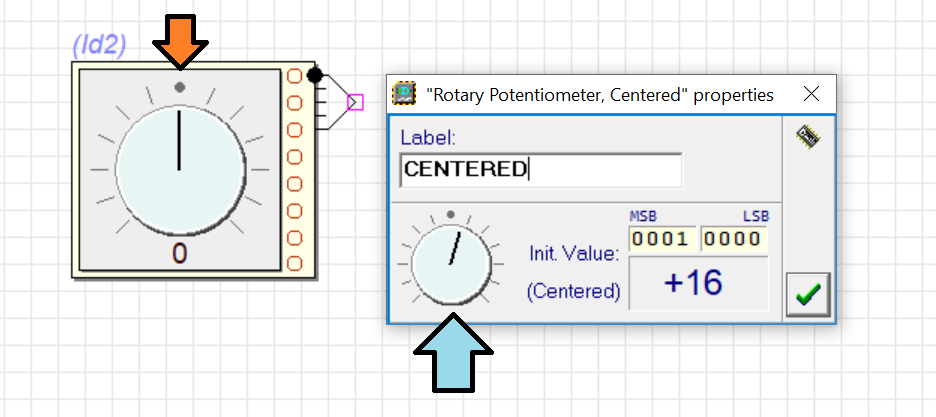Image resolution: width=936 pixels, height=417 pixels.
Task: Click the +16 centered value display
Action: [698, 283]
